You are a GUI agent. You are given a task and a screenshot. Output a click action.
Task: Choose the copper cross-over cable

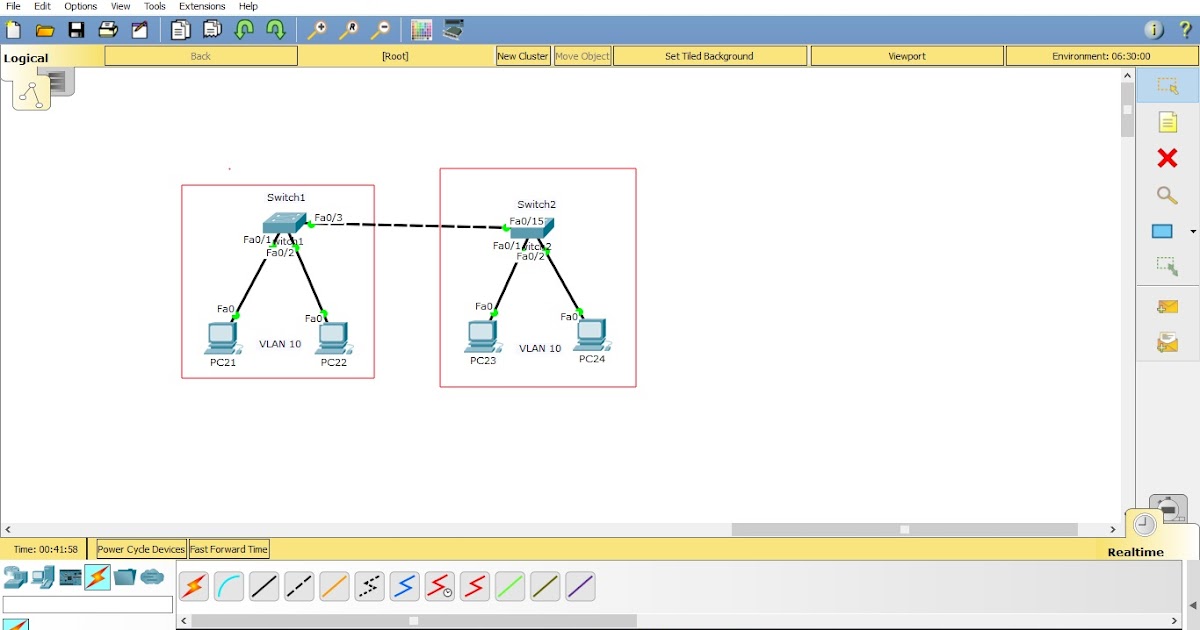pos(299,587)
